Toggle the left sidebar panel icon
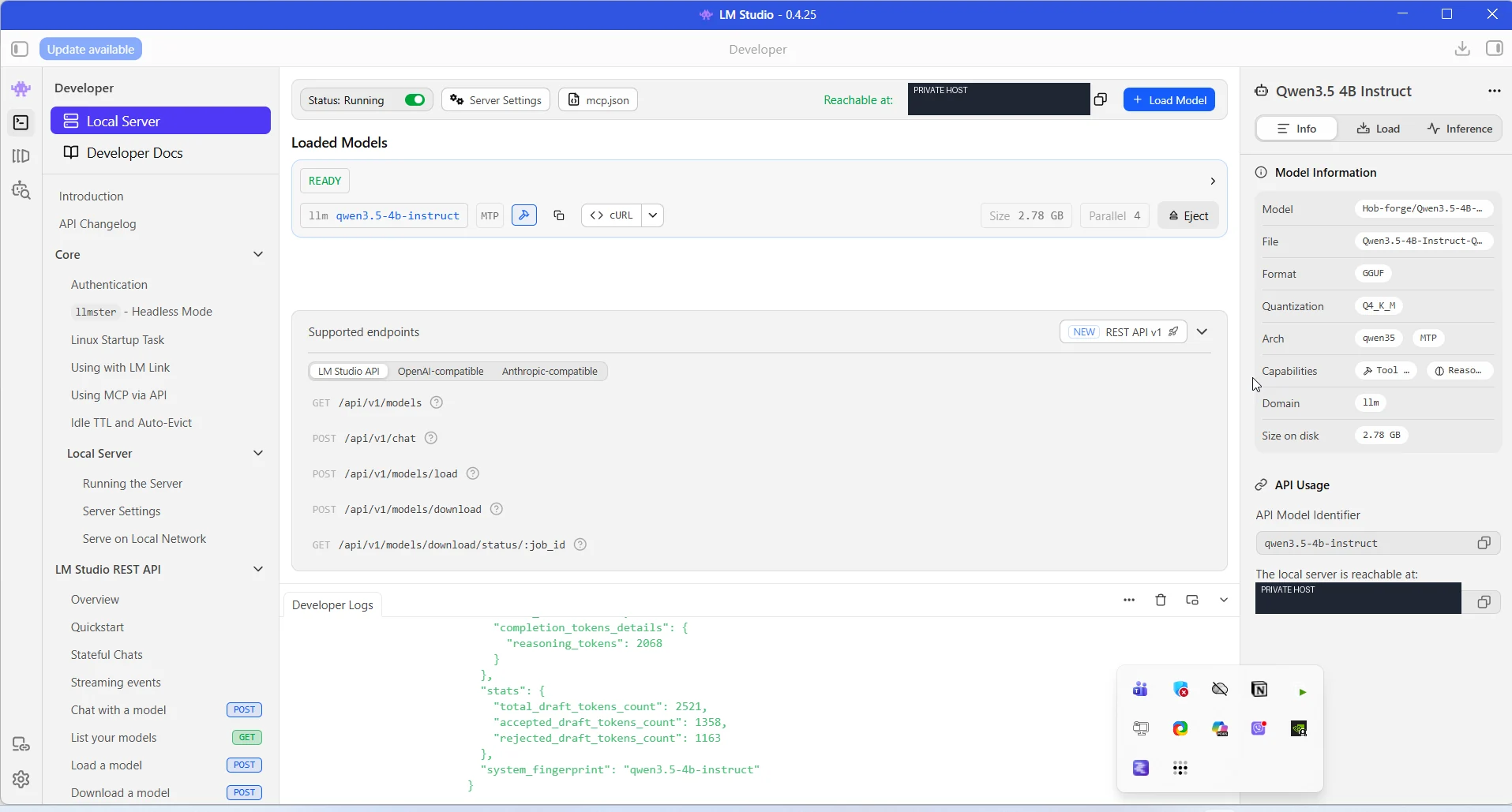 click(x=20, y=49)
